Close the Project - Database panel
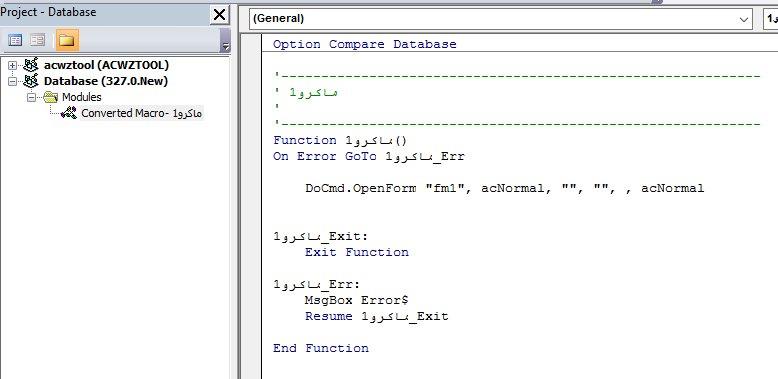 tap(219, 15)
